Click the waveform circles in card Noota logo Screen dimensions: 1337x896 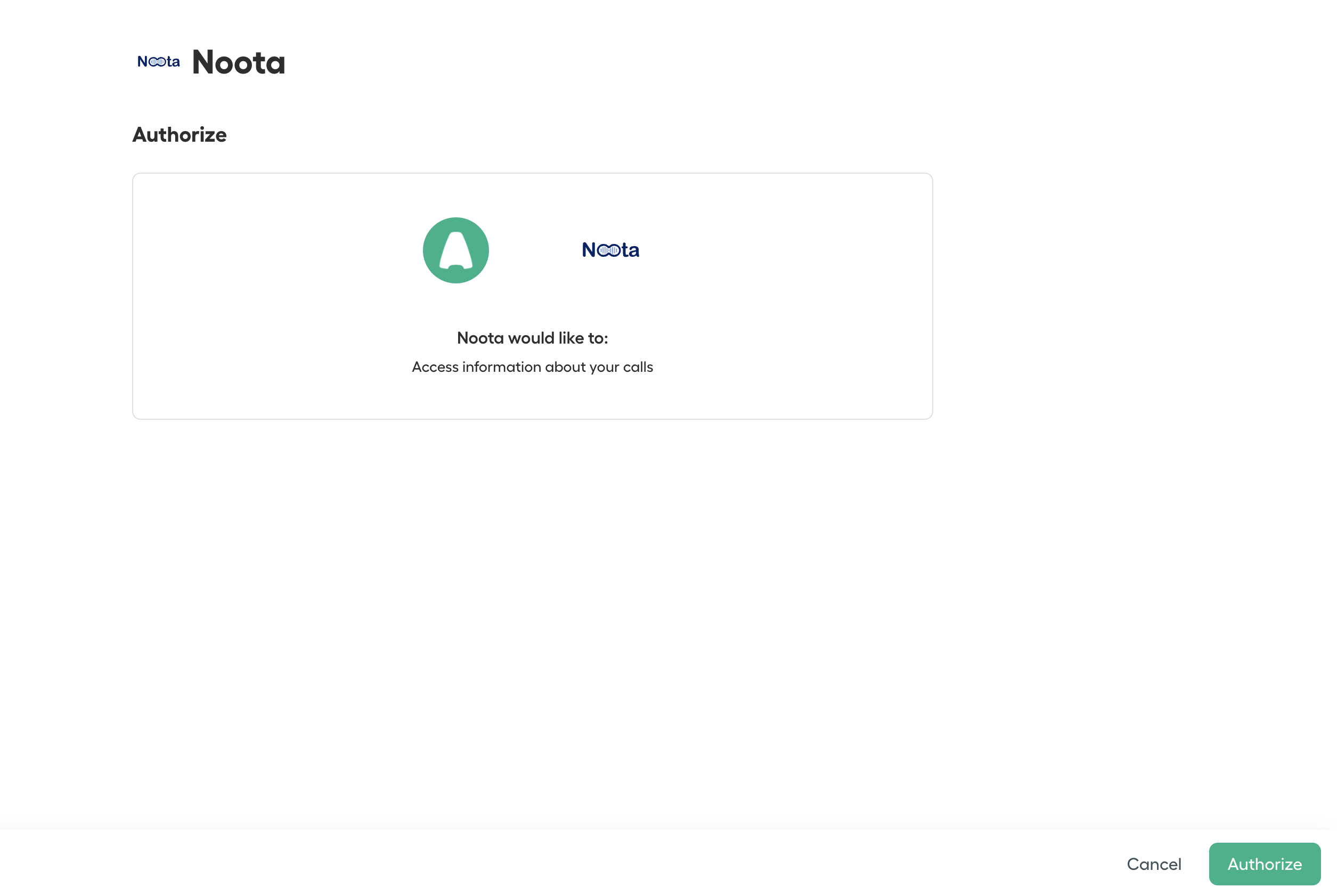click(609, 250)
